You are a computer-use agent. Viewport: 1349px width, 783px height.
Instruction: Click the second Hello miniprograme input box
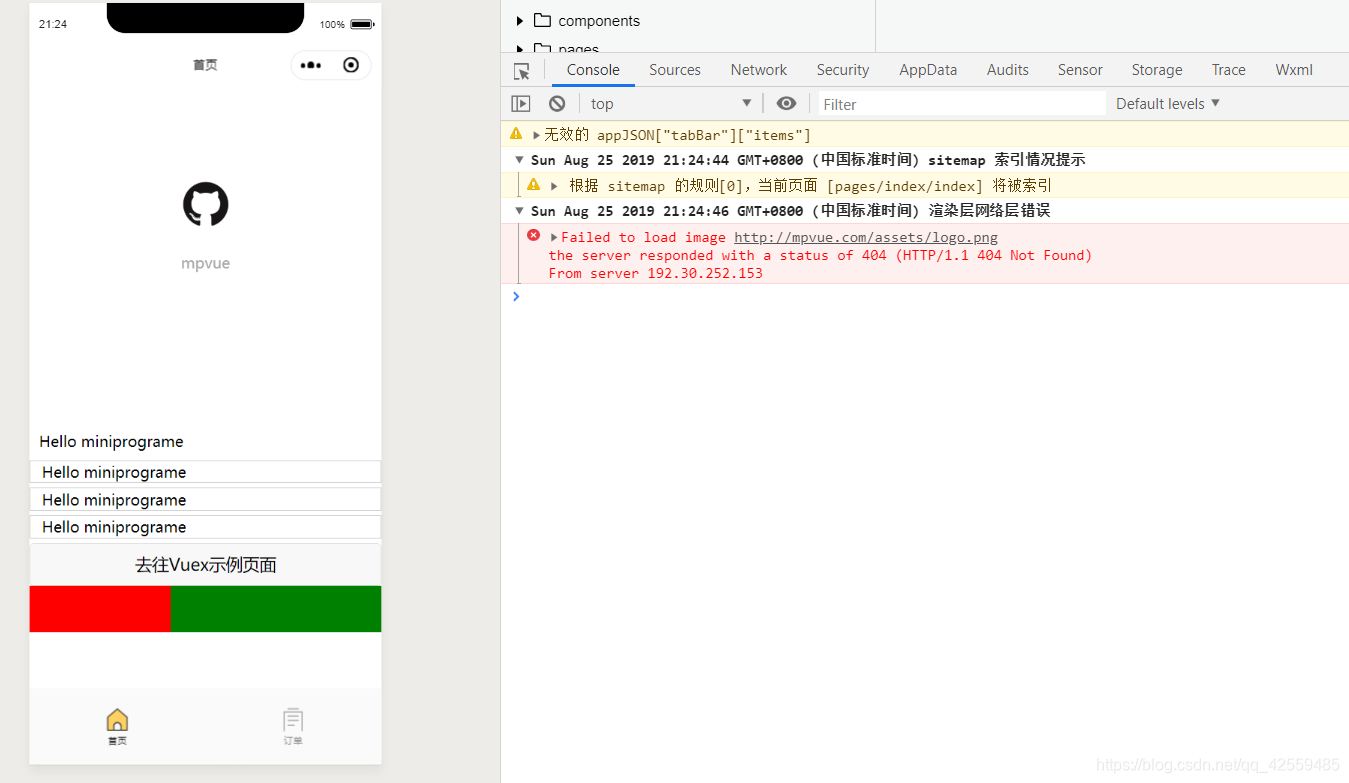pyautogui.click(x=206, y=500)
